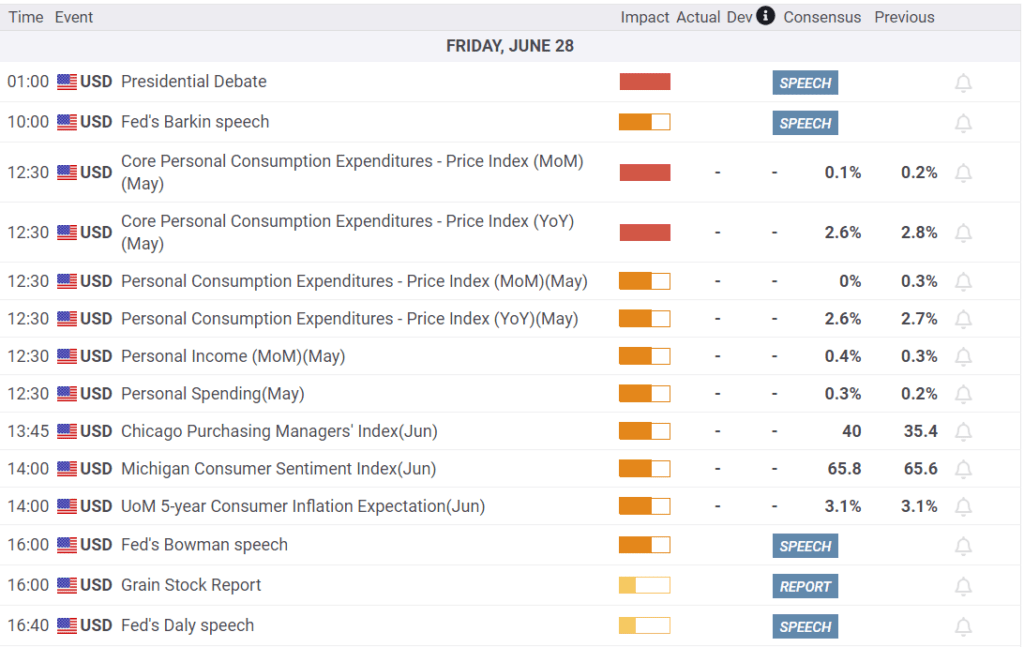Click red impact bar for Presidential Debate
The width and height of the screenshot is (1024, 647).
click(645, 82)
